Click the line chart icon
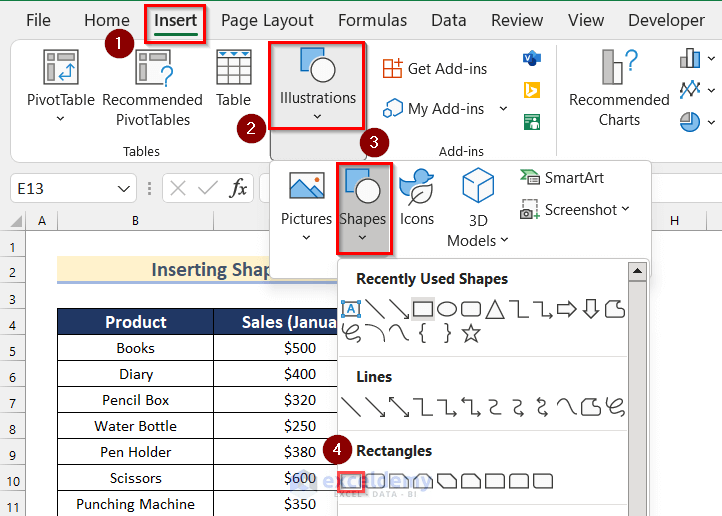Screen dimensions: 722x516 point(690,89)
